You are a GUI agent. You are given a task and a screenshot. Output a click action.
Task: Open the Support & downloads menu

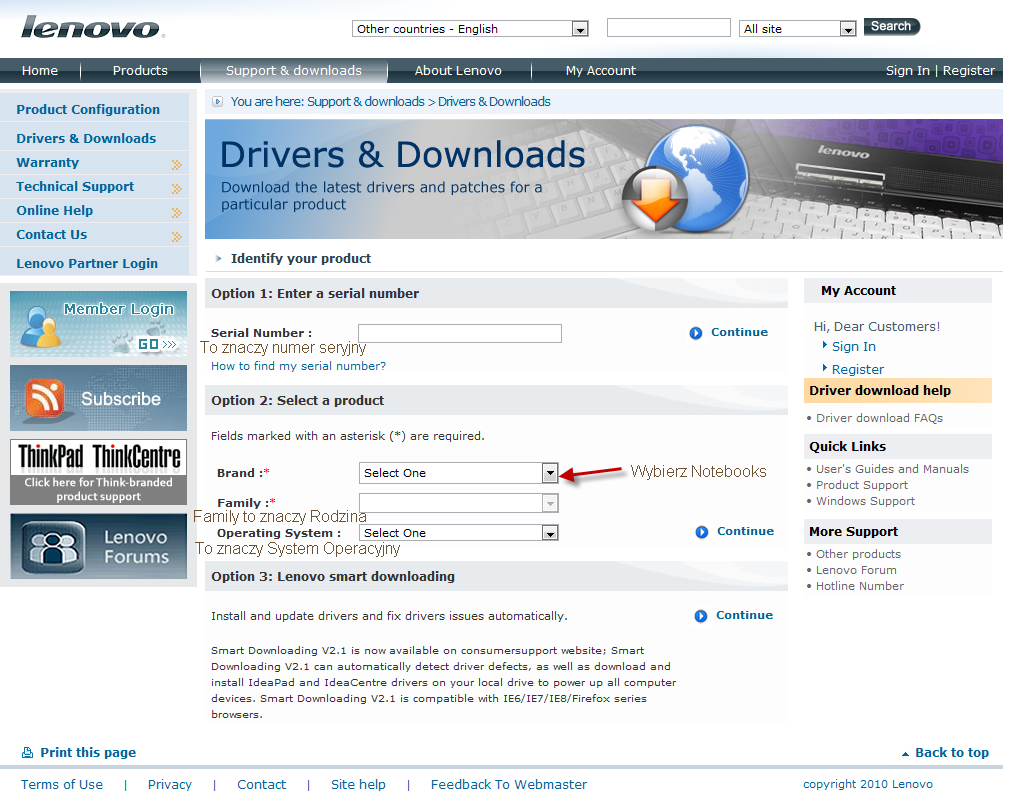pos(294,70)
